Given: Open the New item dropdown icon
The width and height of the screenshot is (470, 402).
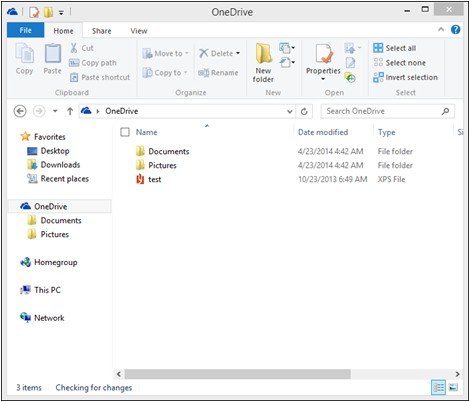Looking at the screenshot, I should [287, 48].
